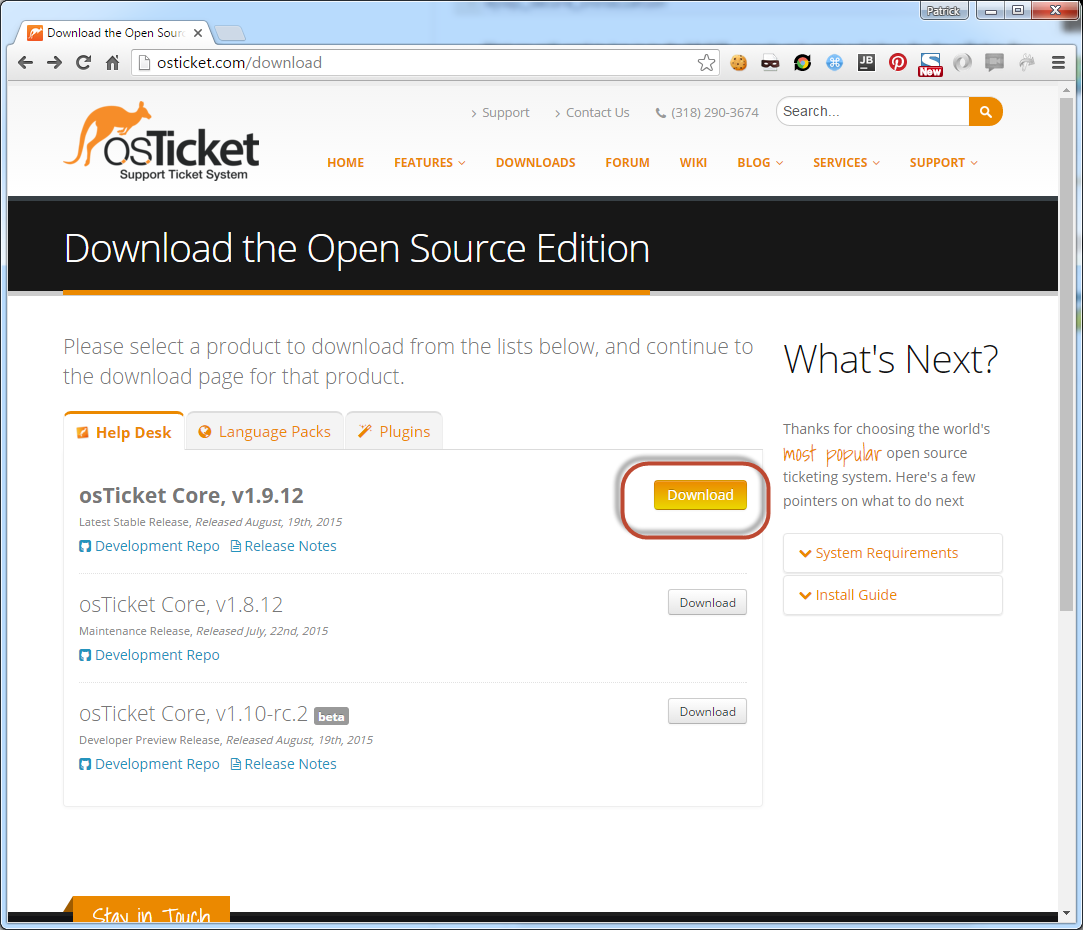Switch to the Language Packs tab

[265, 432]
